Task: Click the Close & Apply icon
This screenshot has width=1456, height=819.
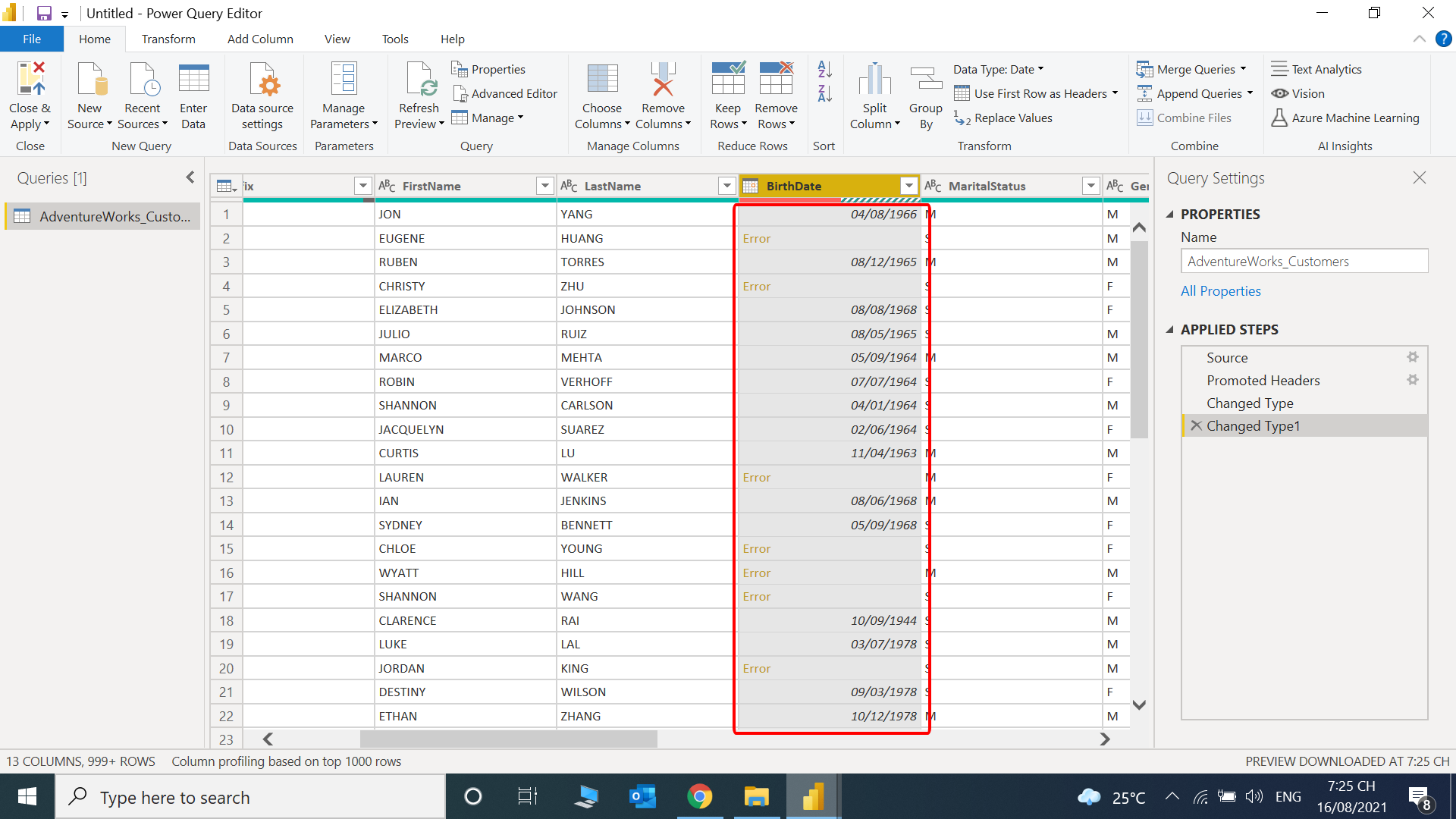Action: click(30, 79)
